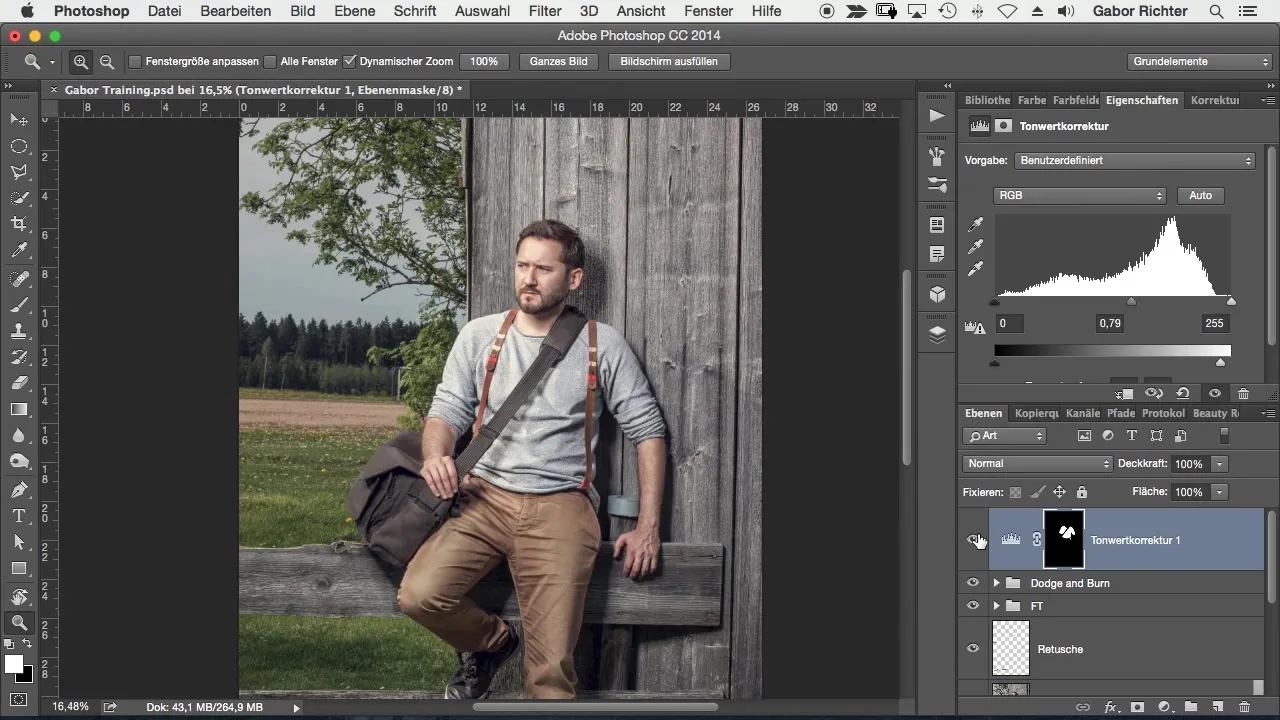Open the Grundelemente workspace dropdown
Image resolution: width=1280 pixels, height=720 pixels.
(1198, 62)
